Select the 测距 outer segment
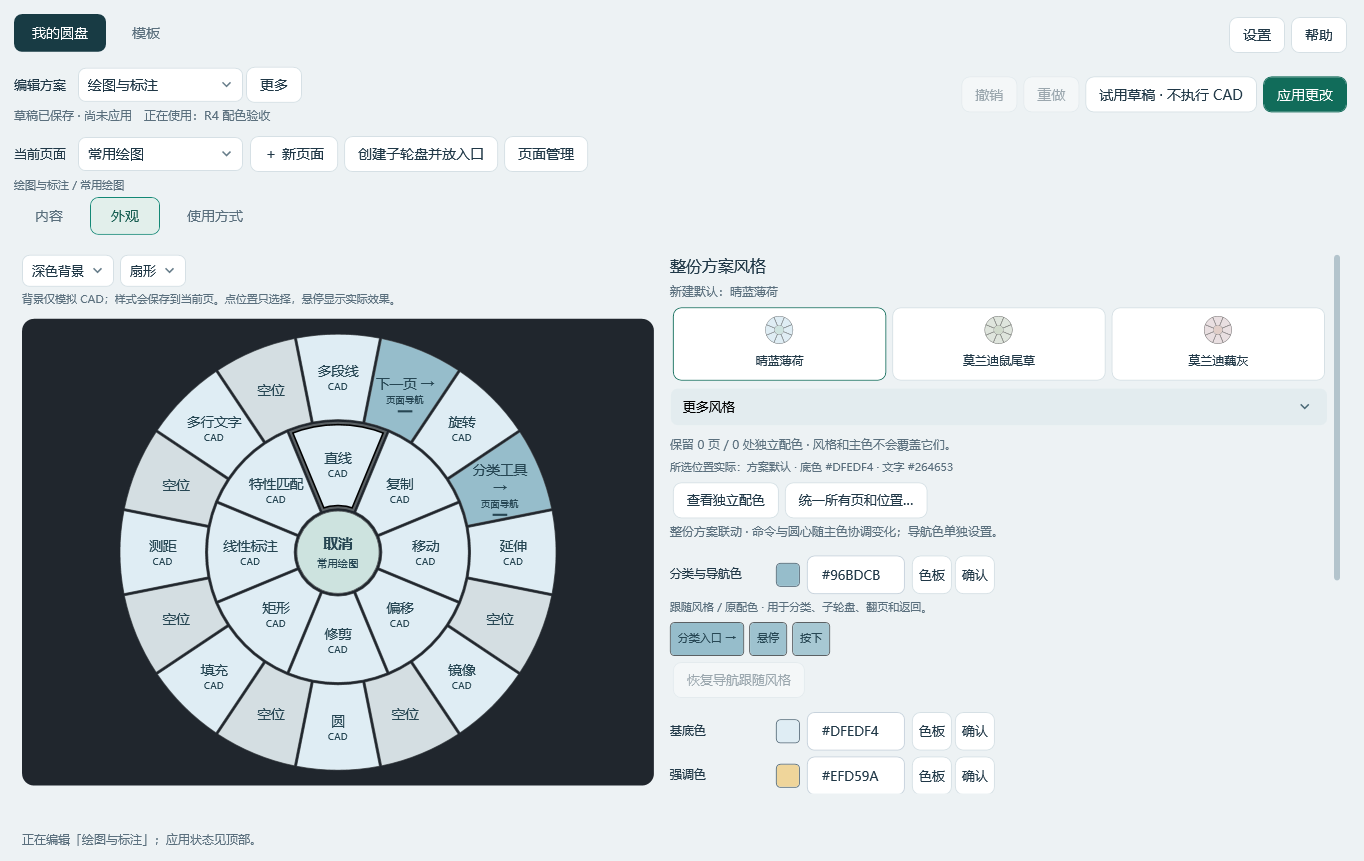The height and width of the screenshot is (861, 1364). [x=163, y=552]
